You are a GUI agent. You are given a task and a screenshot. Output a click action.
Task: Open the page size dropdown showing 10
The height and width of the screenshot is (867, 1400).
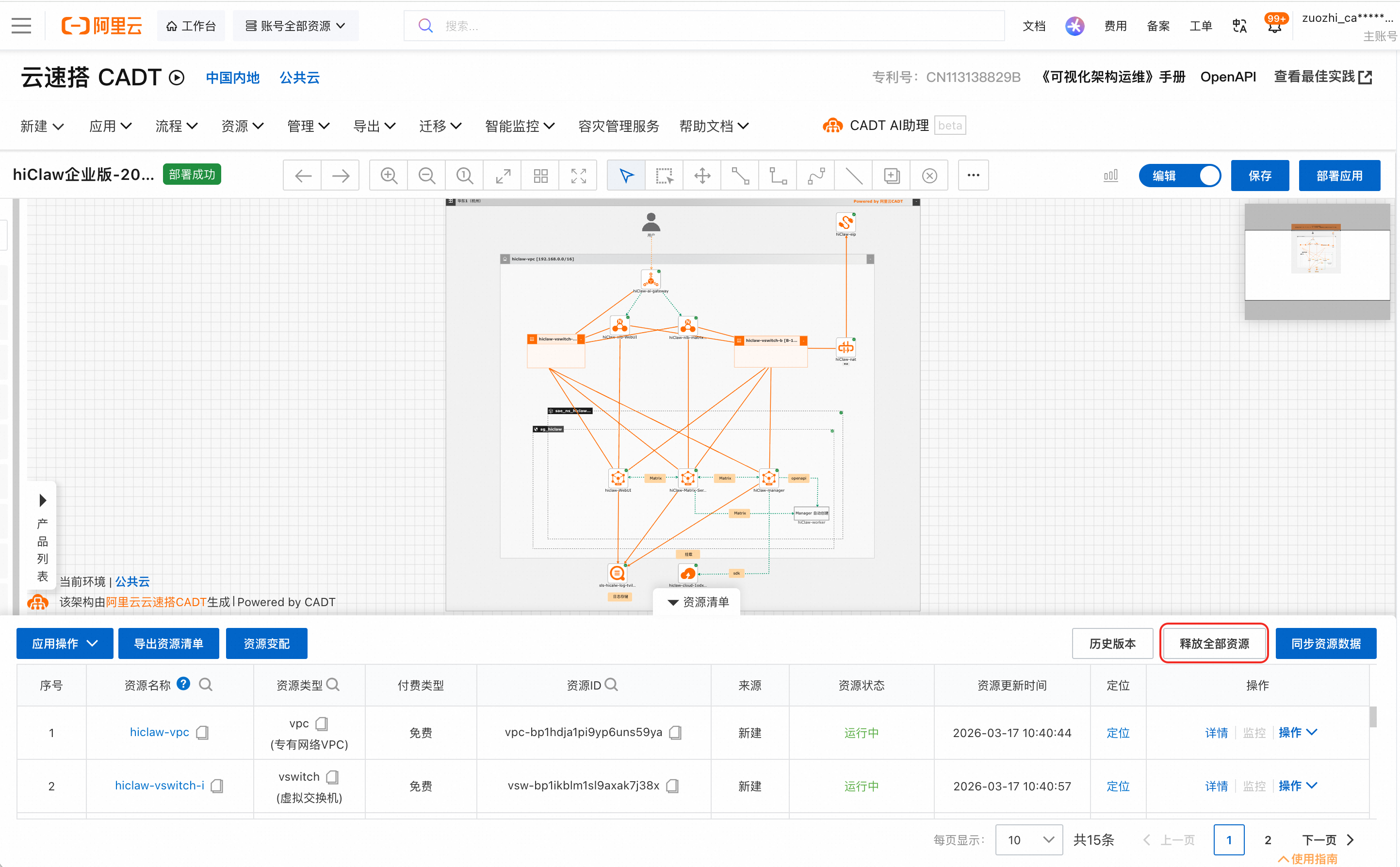1029,840
